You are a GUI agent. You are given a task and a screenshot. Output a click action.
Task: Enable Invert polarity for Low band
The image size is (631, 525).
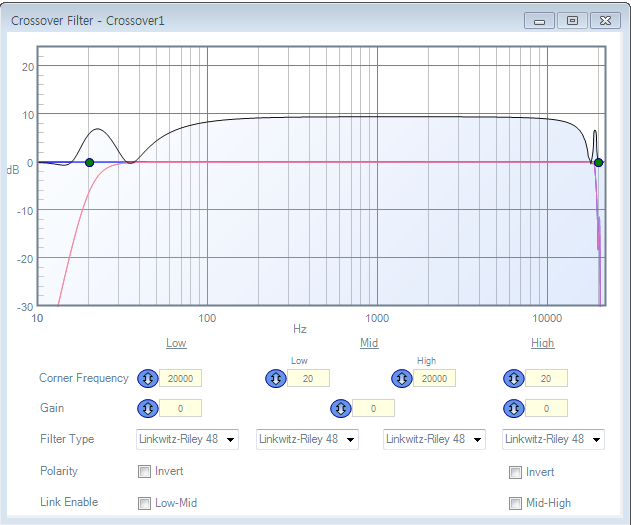point(144,471)
